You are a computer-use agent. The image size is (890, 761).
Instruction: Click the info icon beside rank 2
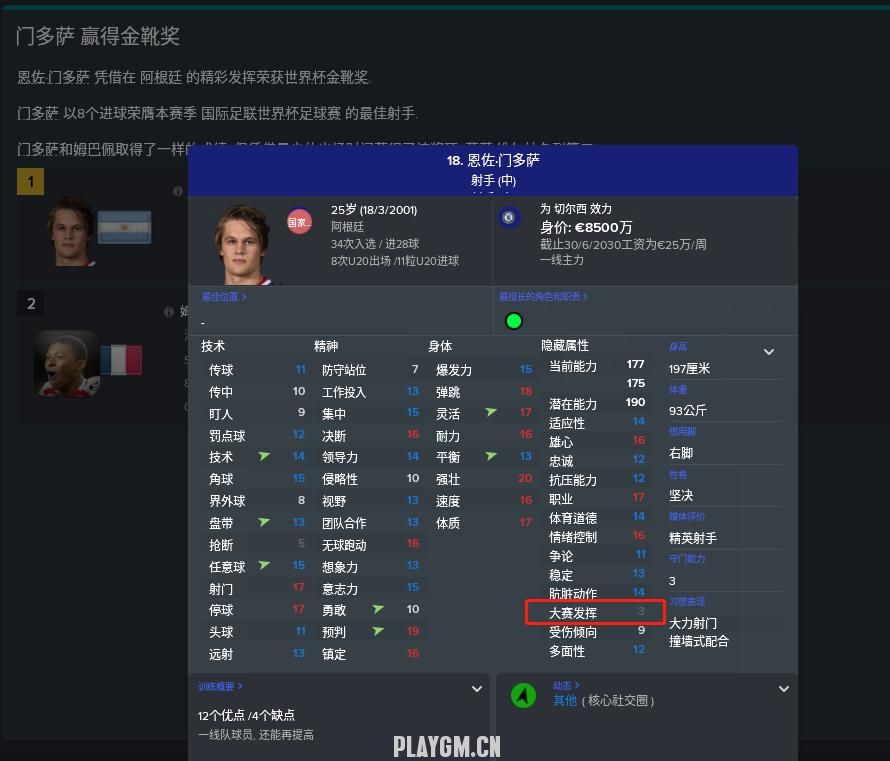tap(169, 312)
